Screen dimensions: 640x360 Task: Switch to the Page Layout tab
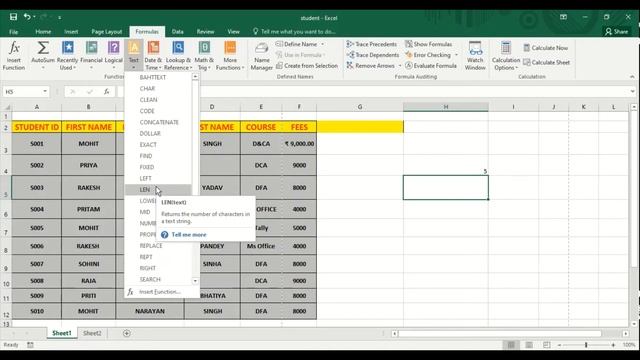click(x=107, y=31)
